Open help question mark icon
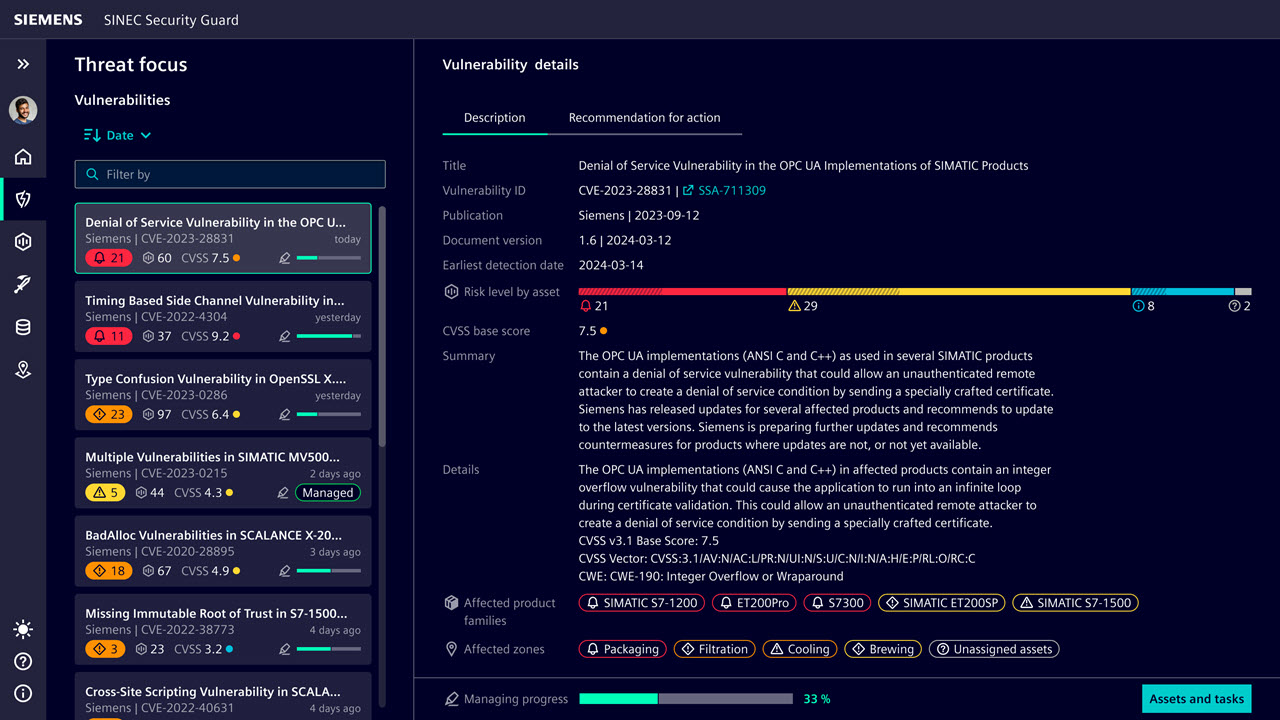Screen dimensions: 1280x720 click(x=23, y=661)
